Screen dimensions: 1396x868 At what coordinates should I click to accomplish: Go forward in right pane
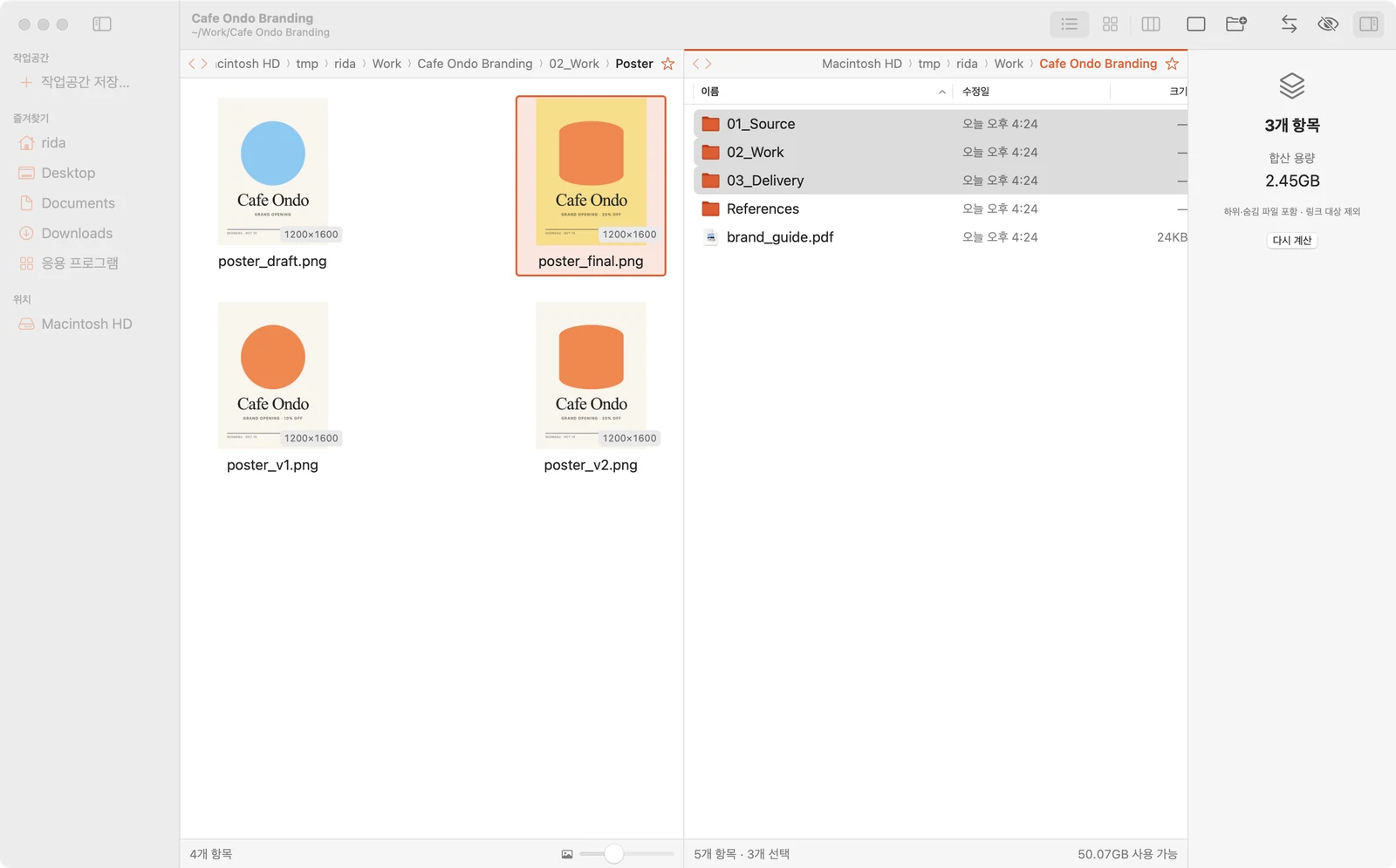tap(708, 64)
